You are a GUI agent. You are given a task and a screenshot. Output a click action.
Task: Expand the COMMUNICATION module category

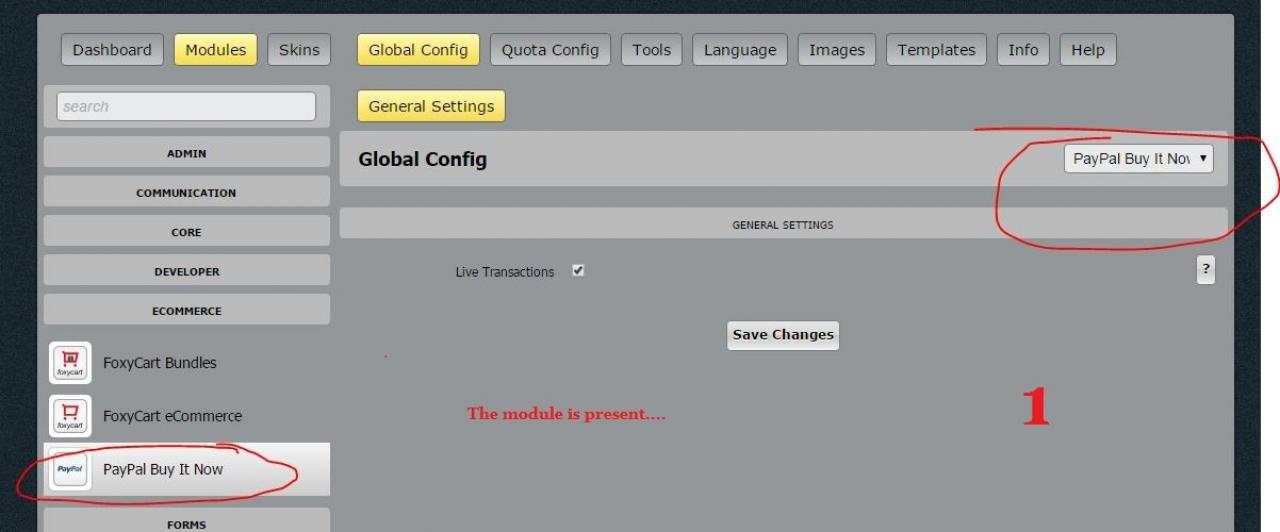(187, 192)
